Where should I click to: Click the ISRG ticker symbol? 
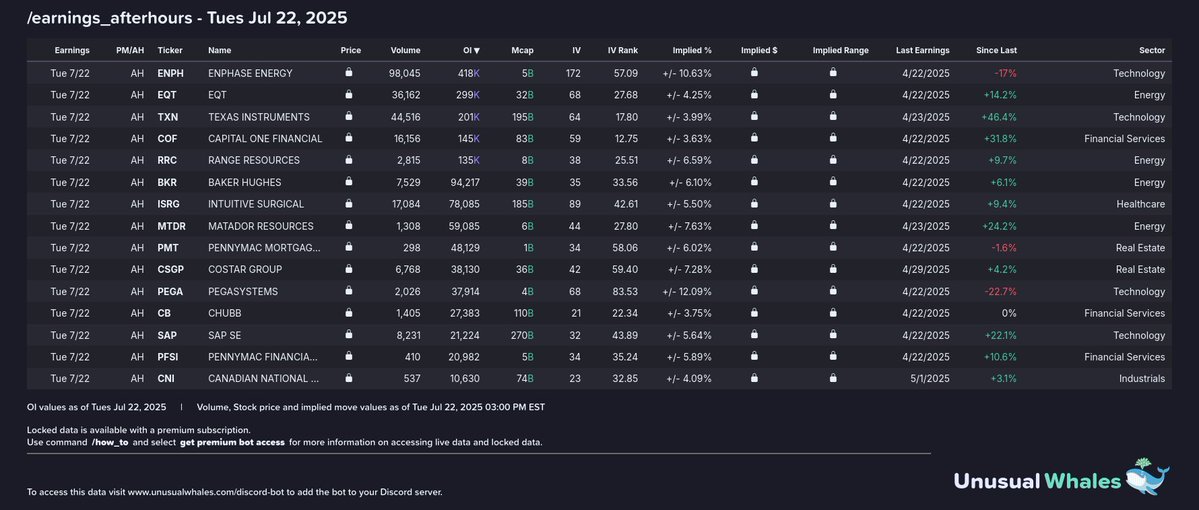pyautogui.click(x=170, y=204)
